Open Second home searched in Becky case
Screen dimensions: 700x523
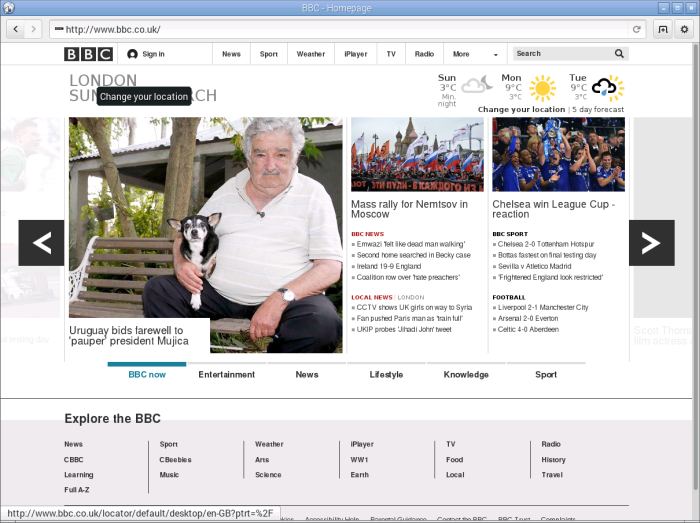click(x=413, y=255)
